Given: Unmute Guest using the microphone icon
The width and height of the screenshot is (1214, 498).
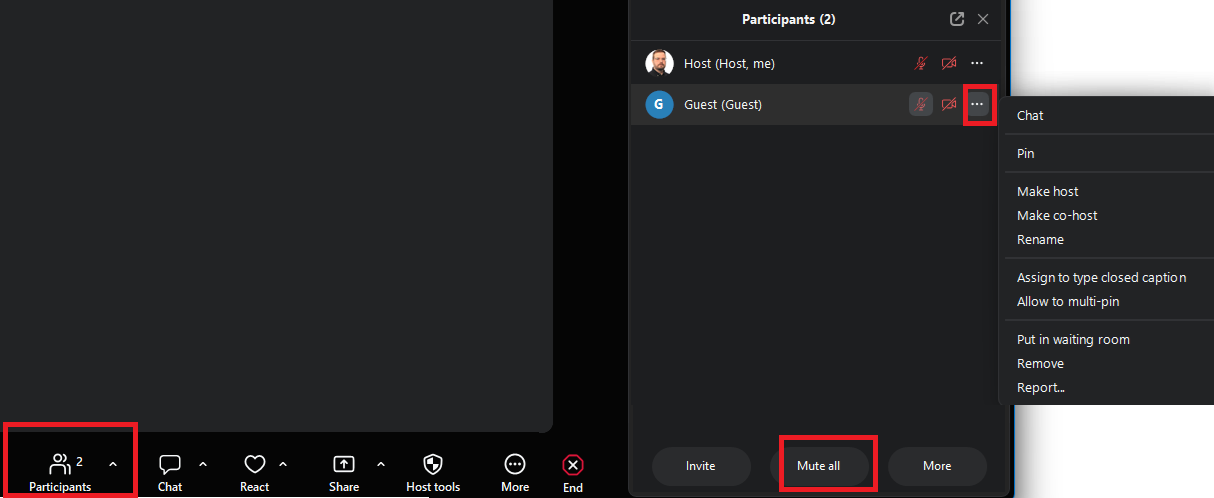Looking at the screenshot, I should pos(921,104).
